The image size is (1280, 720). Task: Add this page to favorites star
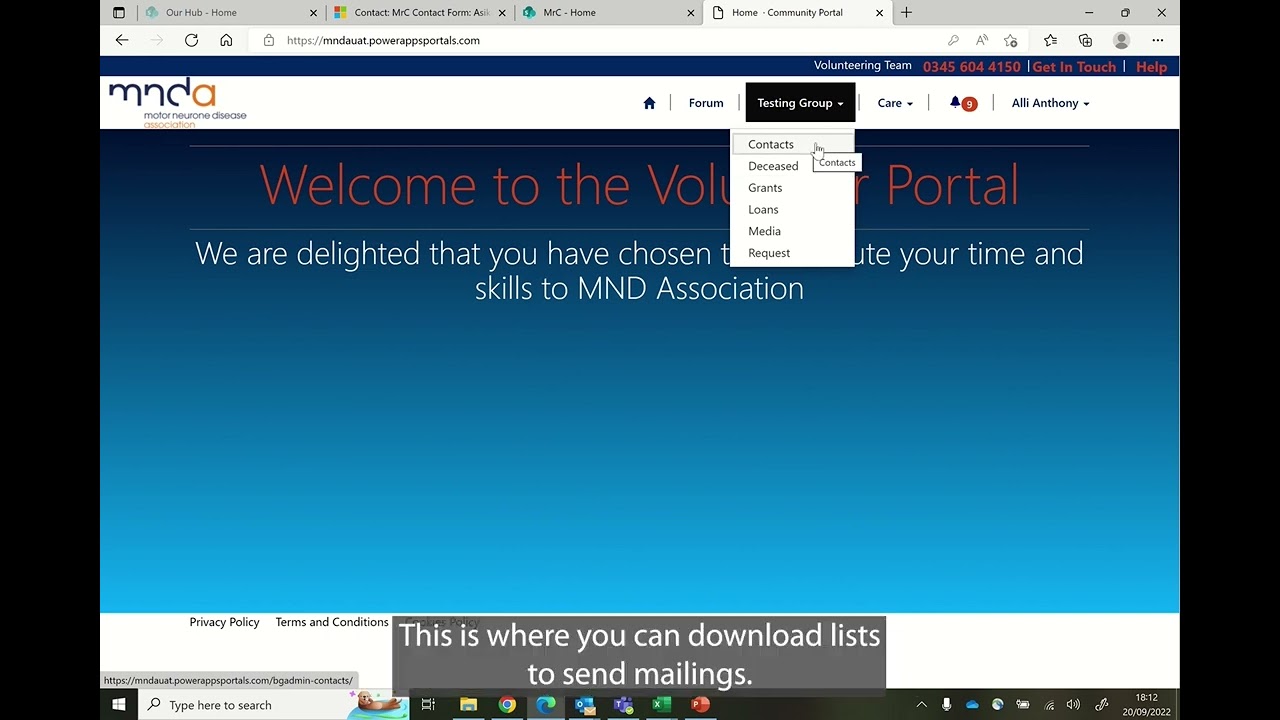pos(1011,40)
